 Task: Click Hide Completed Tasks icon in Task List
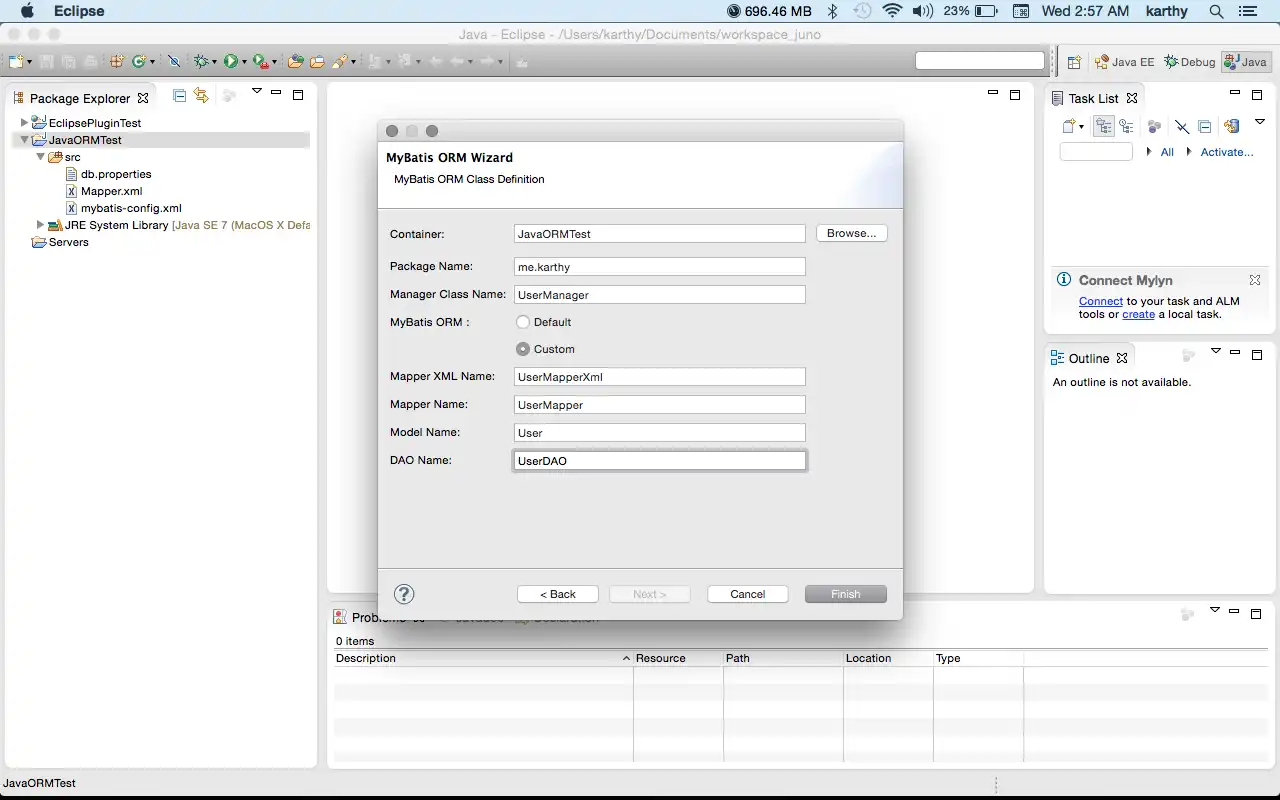(x=1182, y=126)
